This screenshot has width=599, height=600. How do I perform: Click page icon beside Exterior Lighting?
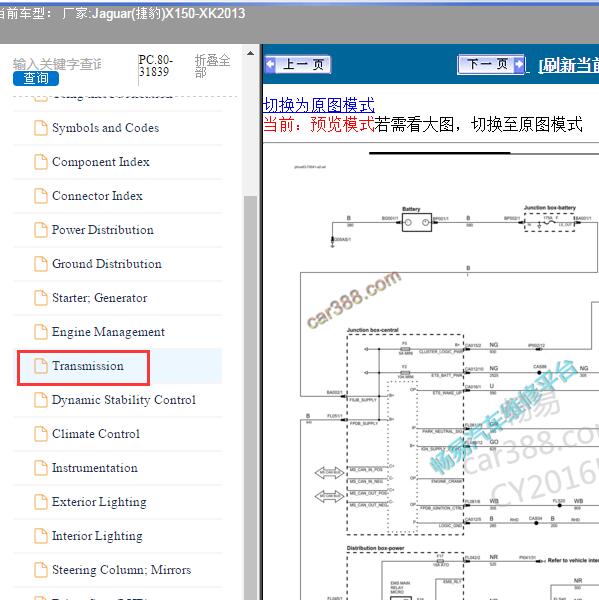pyautogui.click(x=41, y=502)
